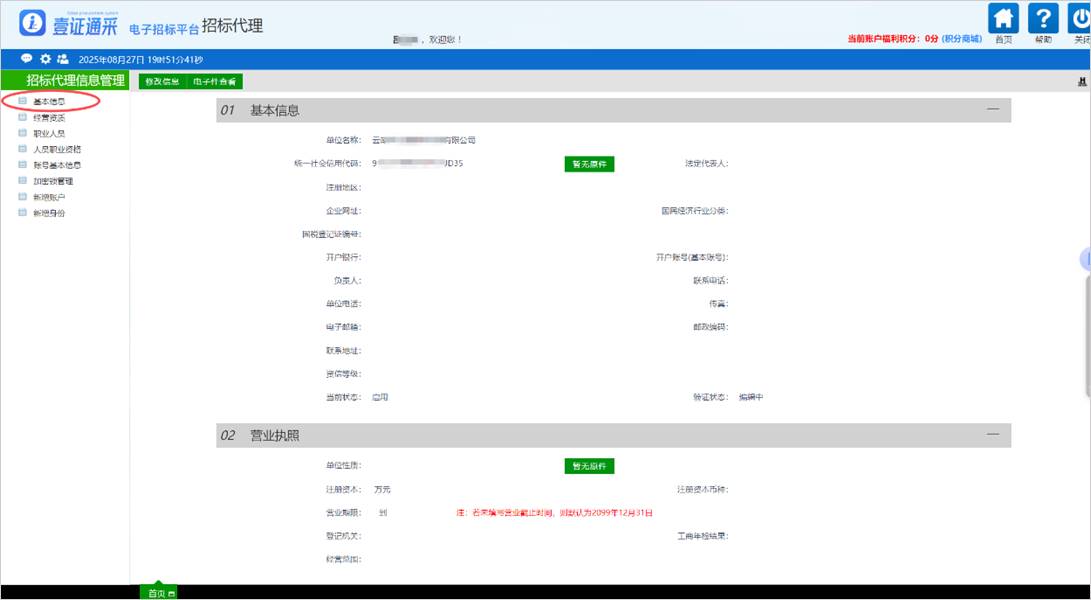
Task: Click the 首页 house icon
Action: coord(1003,19)
